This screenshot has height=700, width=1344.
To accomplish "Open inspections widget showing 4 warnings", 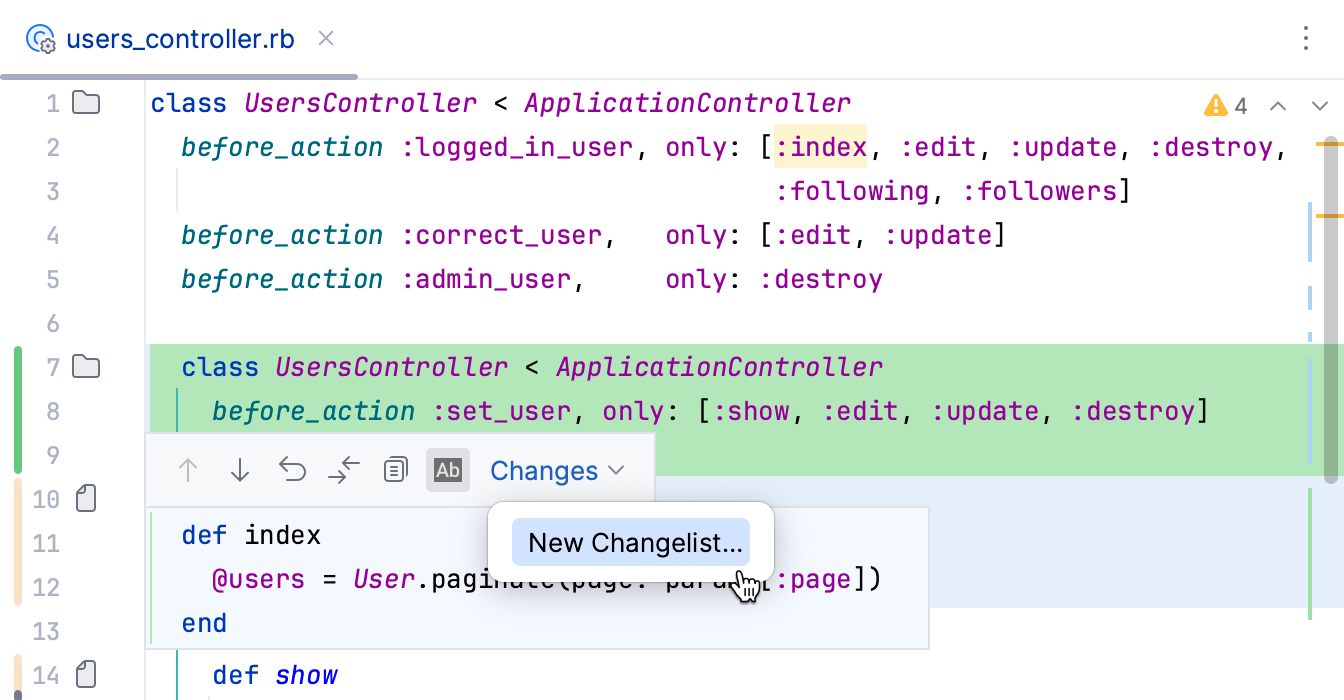I will (x=1226, y=104).
